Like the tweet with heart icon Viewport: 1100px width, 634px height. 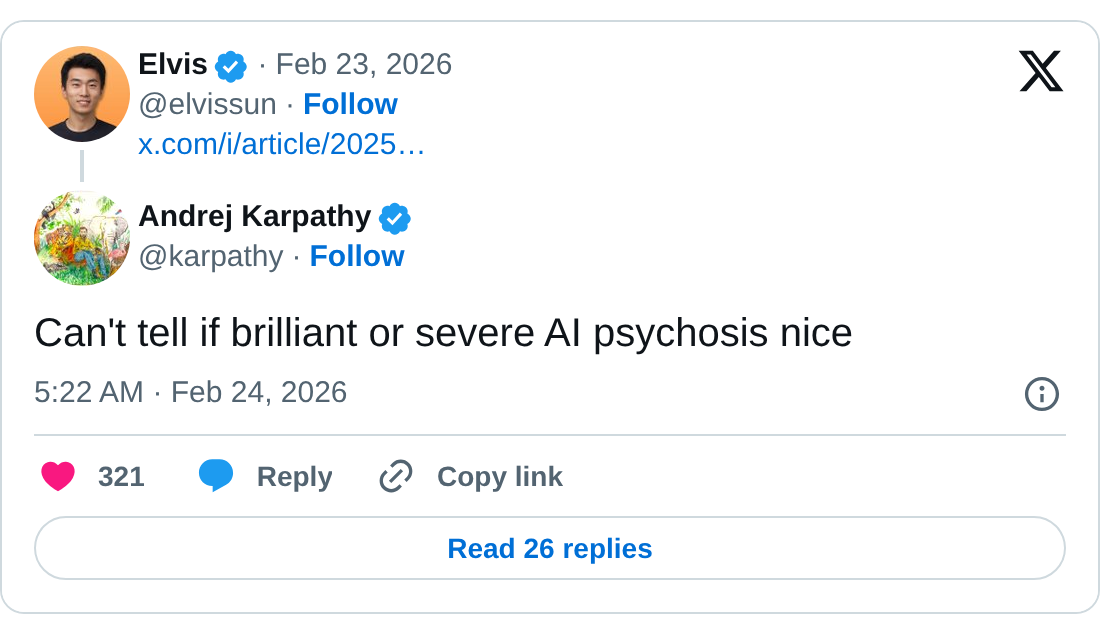[58, 477]
